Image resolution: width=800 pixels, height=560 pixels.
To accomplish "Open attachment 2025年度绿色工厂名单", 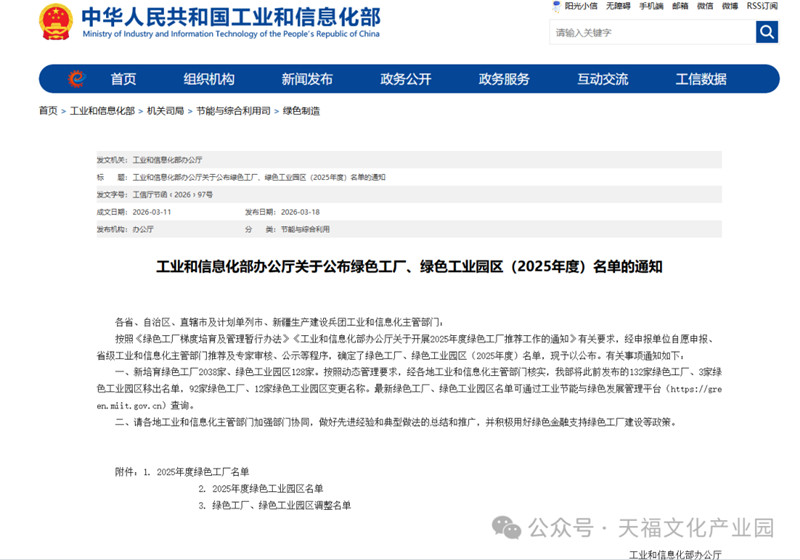I will pos(203,471).
